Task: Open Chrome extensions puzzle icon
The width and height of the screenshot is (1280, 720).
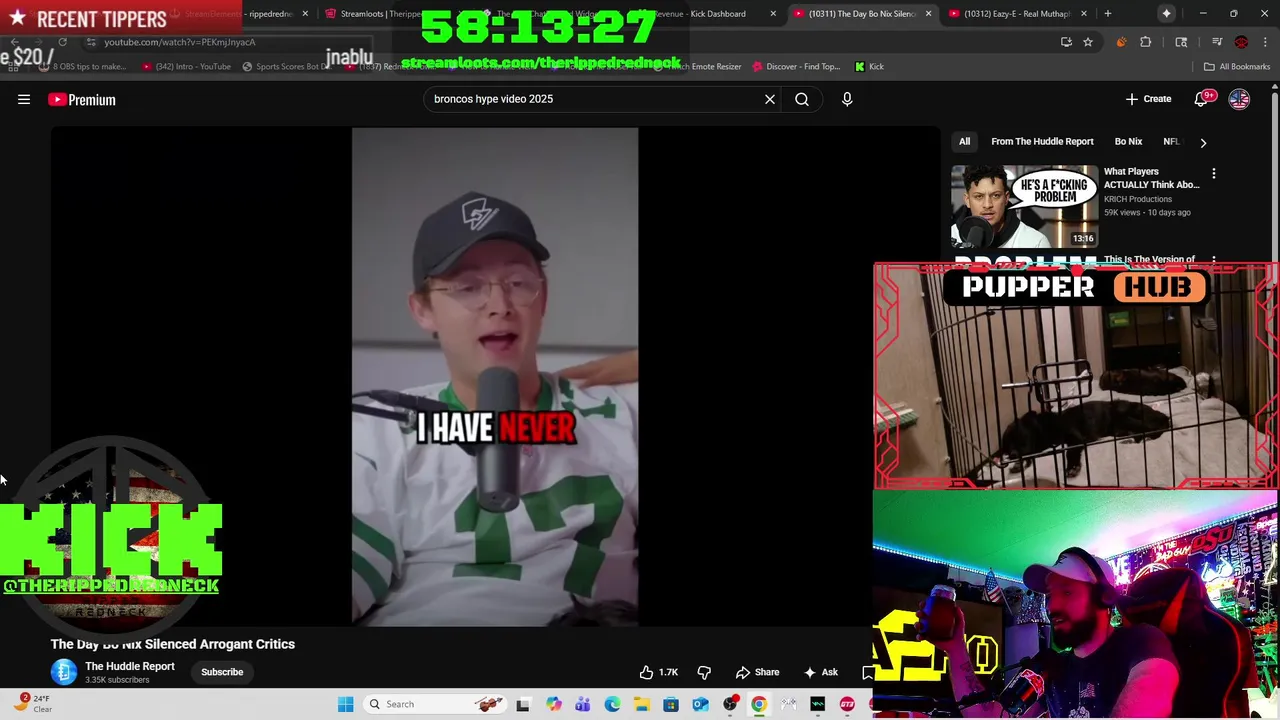Action: pyautogui.click(x=1146, y=42)
